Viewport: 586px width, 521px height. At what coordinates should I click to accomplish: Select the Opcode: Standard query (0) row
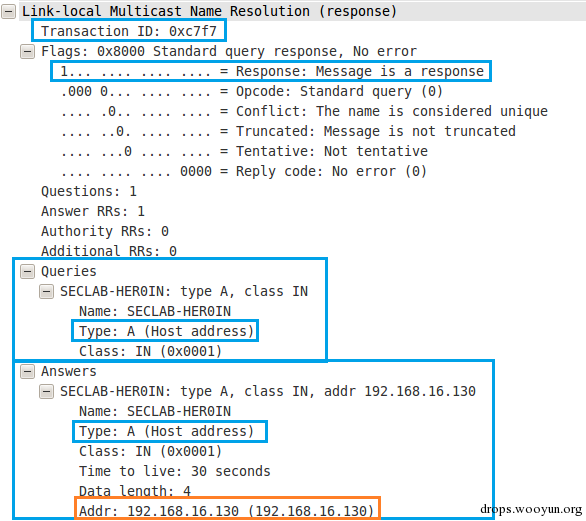[x=252, y=91]
